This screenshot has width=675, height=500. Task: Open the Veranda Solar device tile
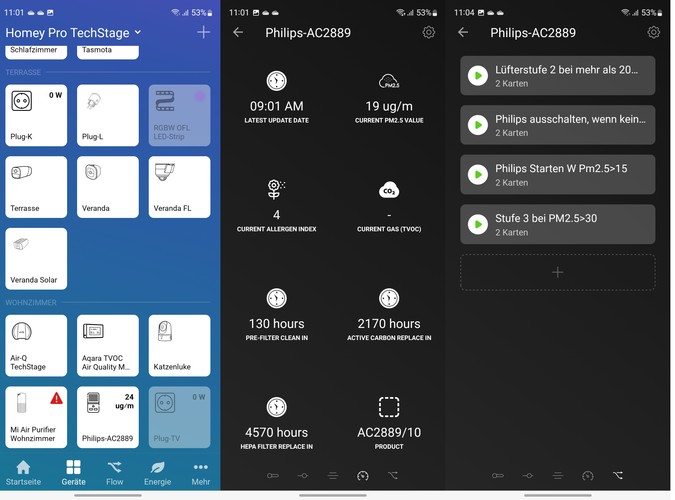coord(36,259)
